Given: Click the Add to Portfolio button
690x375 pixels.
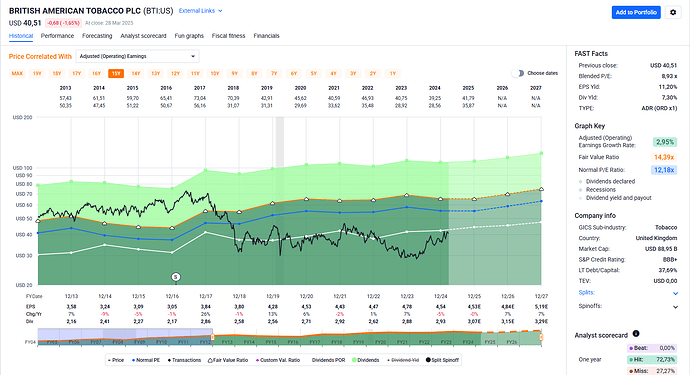Looking at the screenshot, I should click(636, 12).
